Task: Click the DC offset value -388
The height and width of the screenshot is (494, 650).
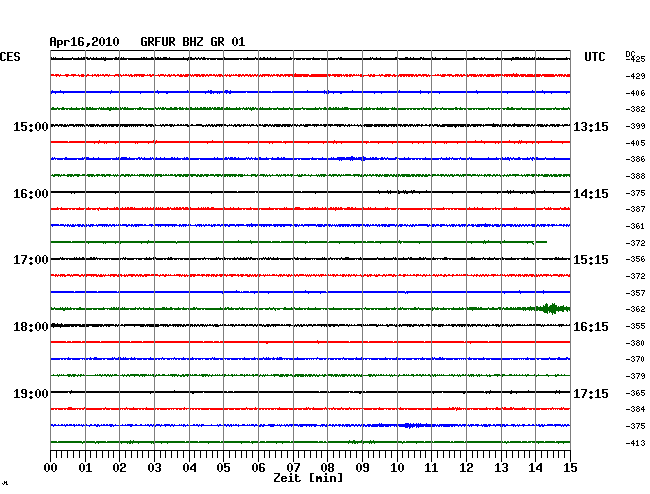Action: click(635, 176)
